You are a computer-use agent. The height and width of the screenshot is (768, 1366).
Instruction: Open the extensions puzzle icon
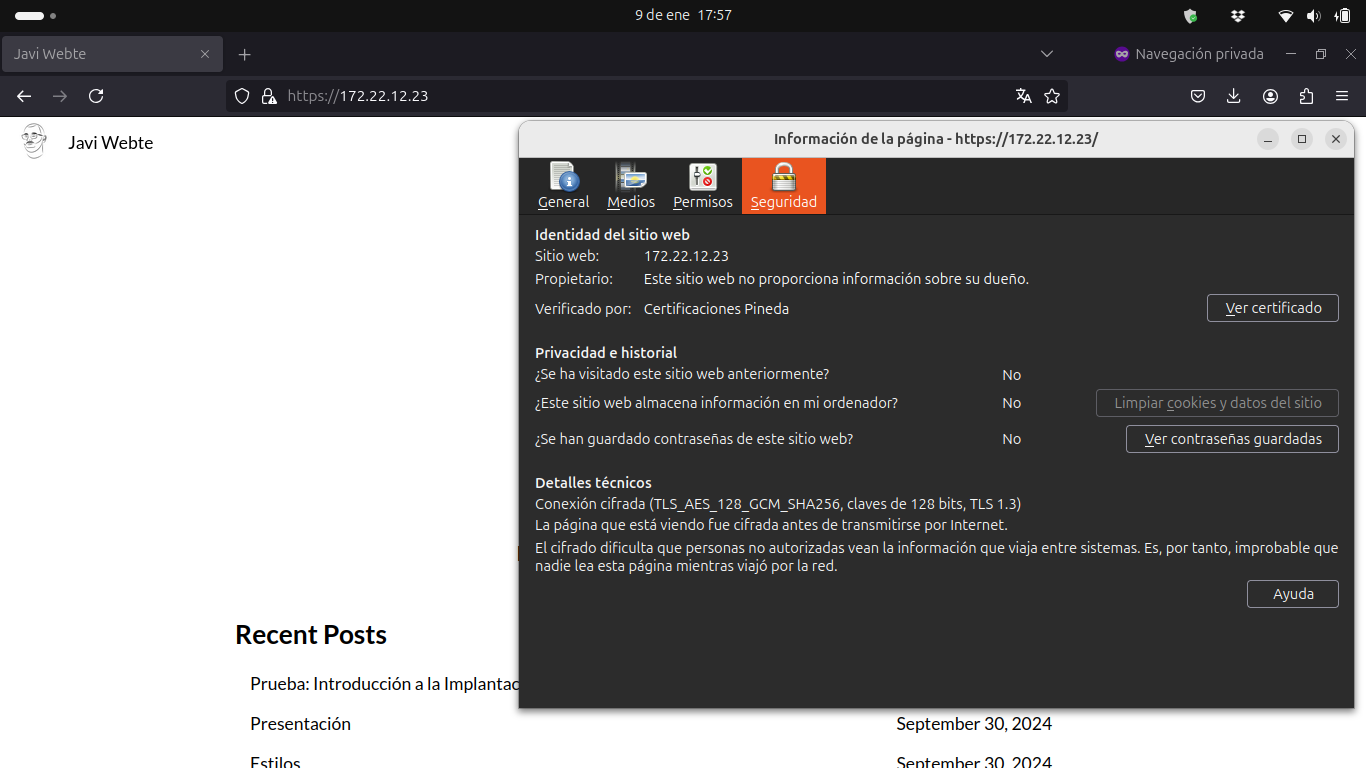click(1306, 96)
